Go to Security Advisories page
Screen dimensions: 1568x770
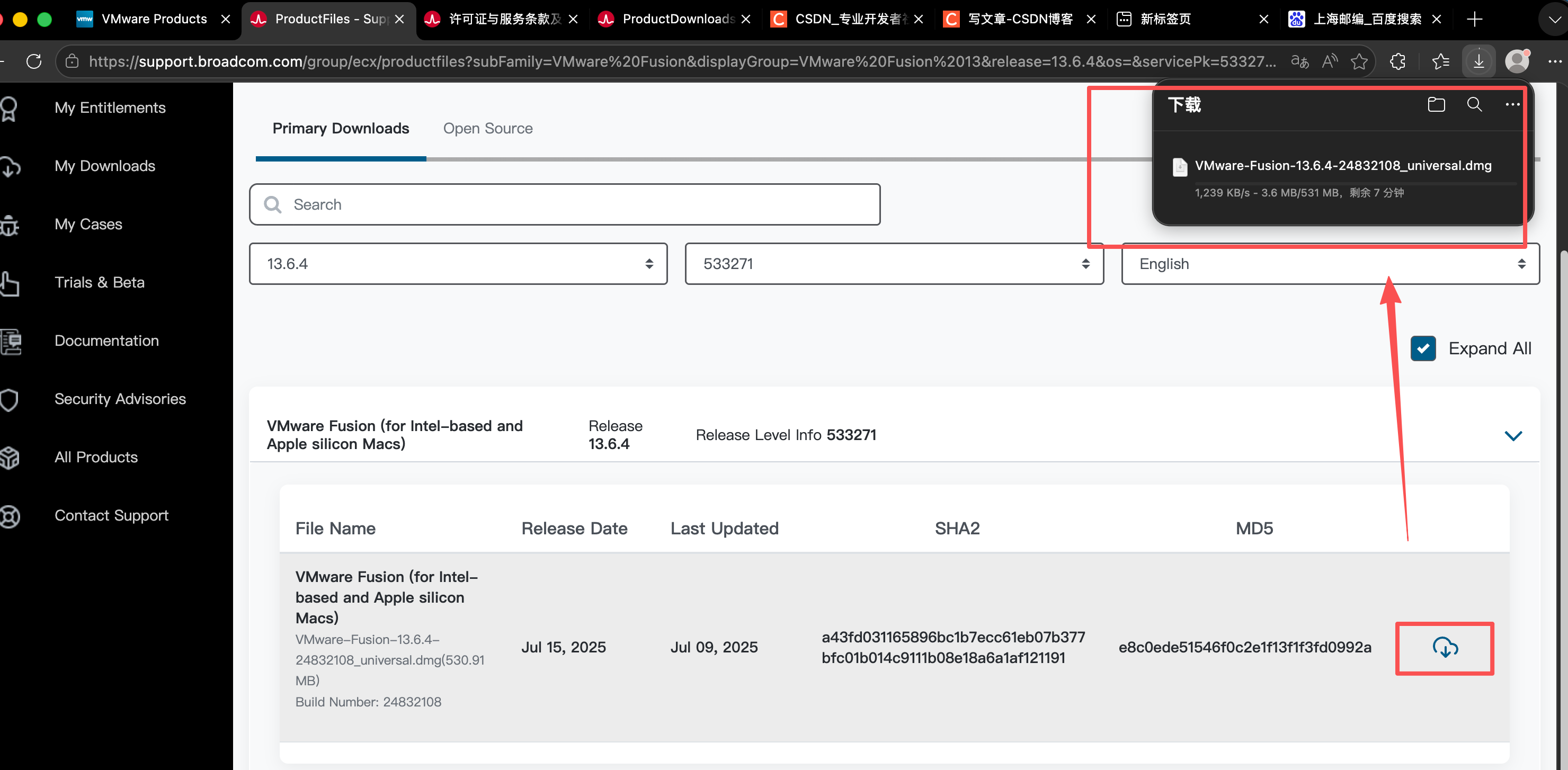[x=120, y=399]
